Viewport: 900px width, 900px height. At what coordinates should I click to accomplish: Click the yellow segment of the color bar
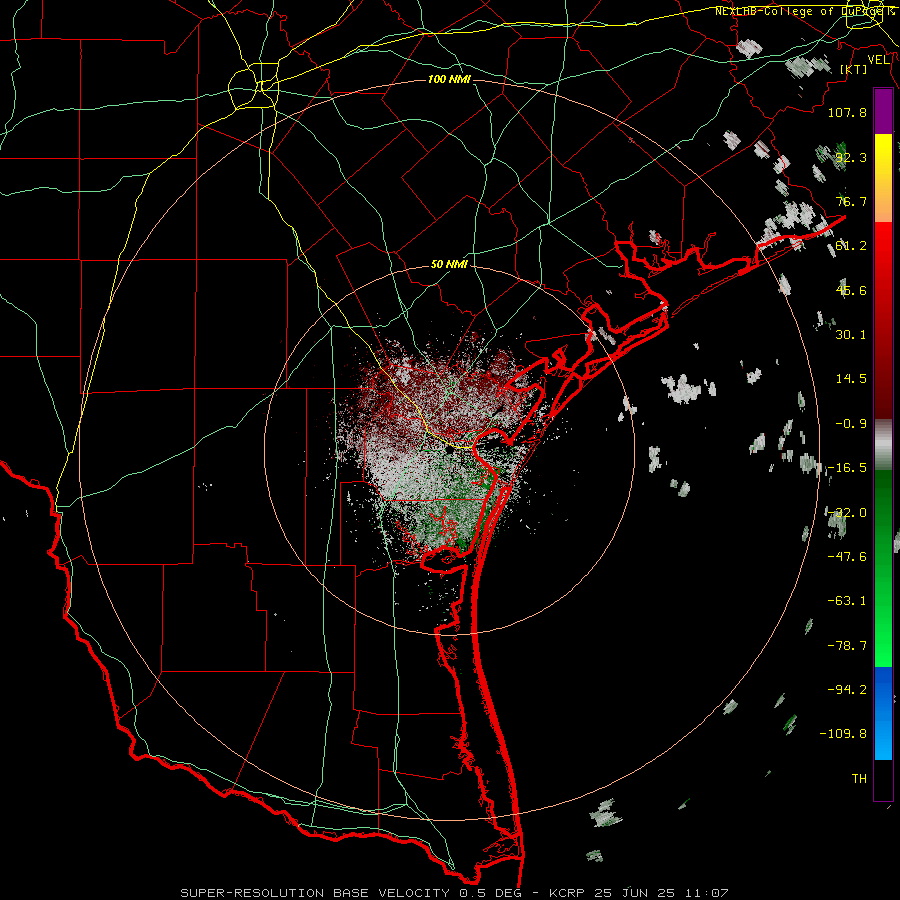coord(883,156)
